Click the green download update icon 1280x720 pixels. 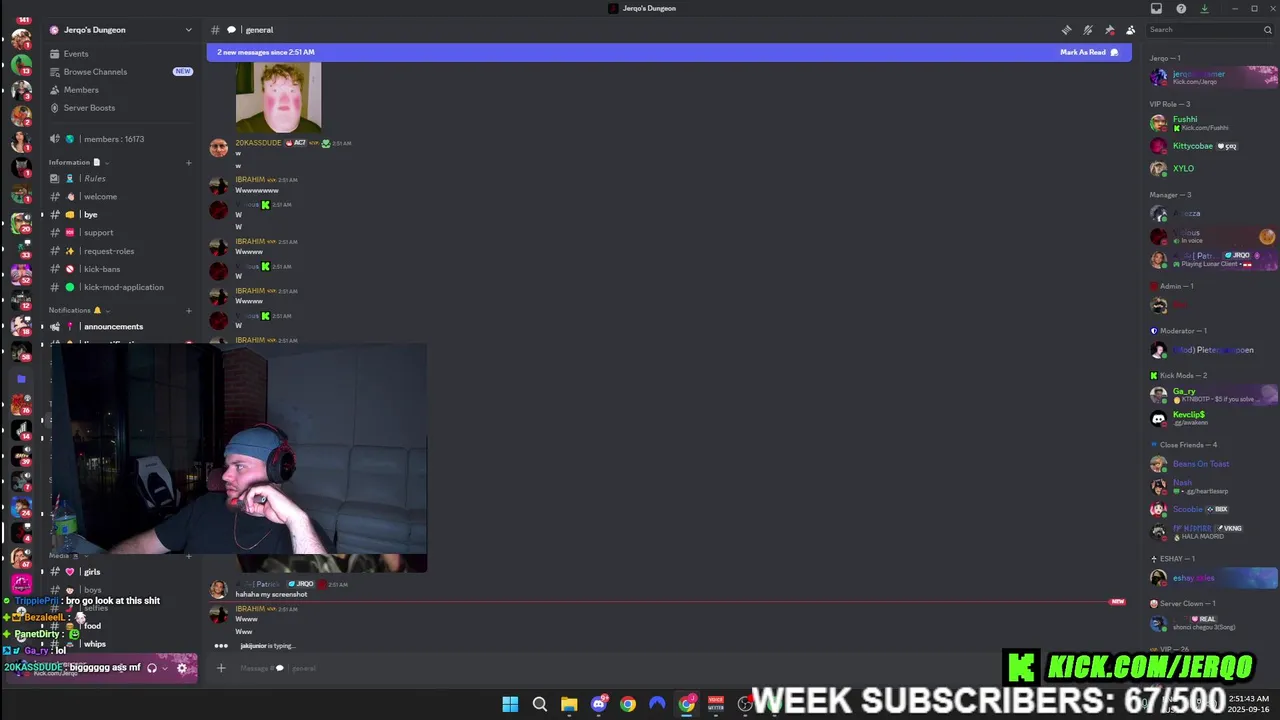[x=1204, y=8]
